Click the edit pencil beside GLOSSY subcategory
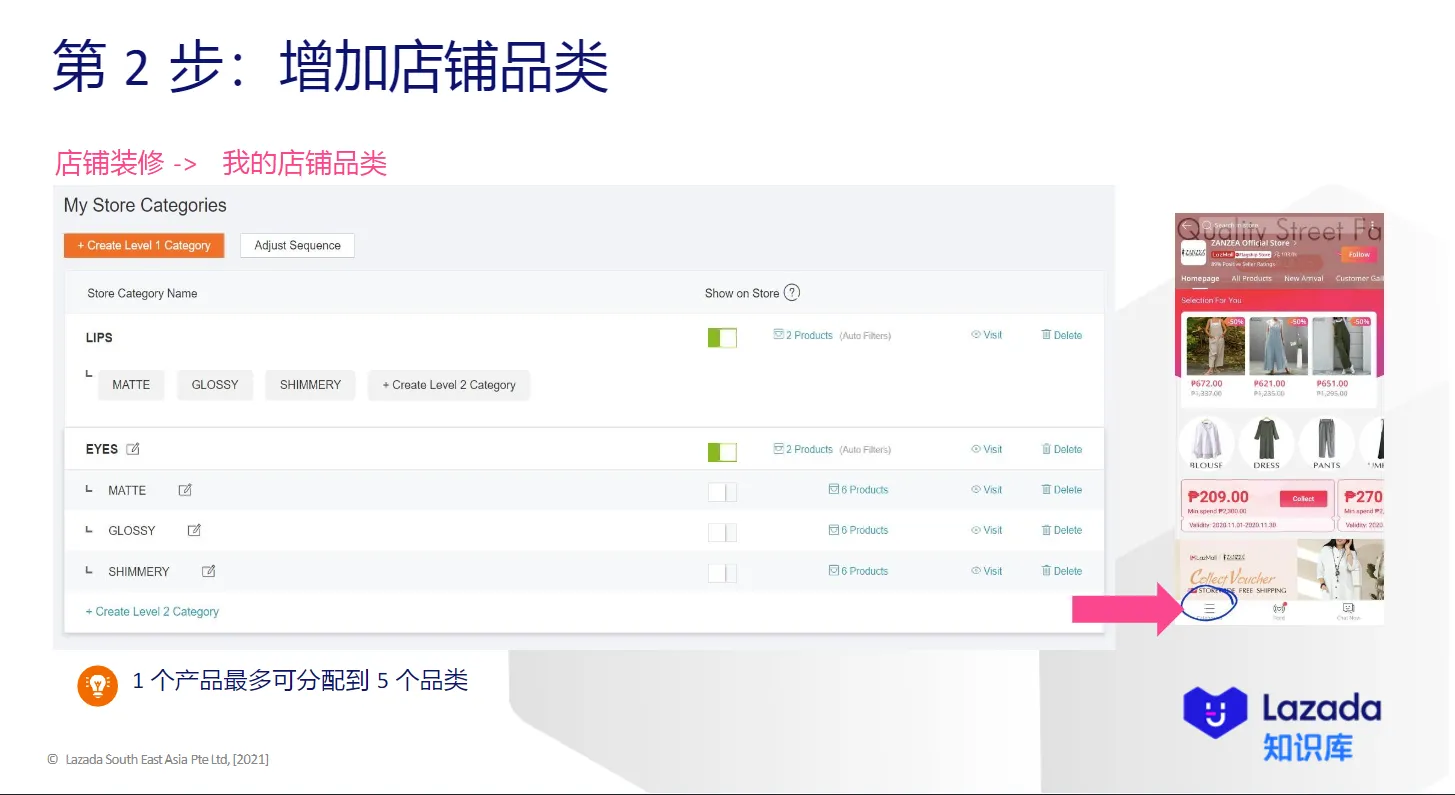The height and width of the screenshot is (795, 1455). tap(193, 529)
